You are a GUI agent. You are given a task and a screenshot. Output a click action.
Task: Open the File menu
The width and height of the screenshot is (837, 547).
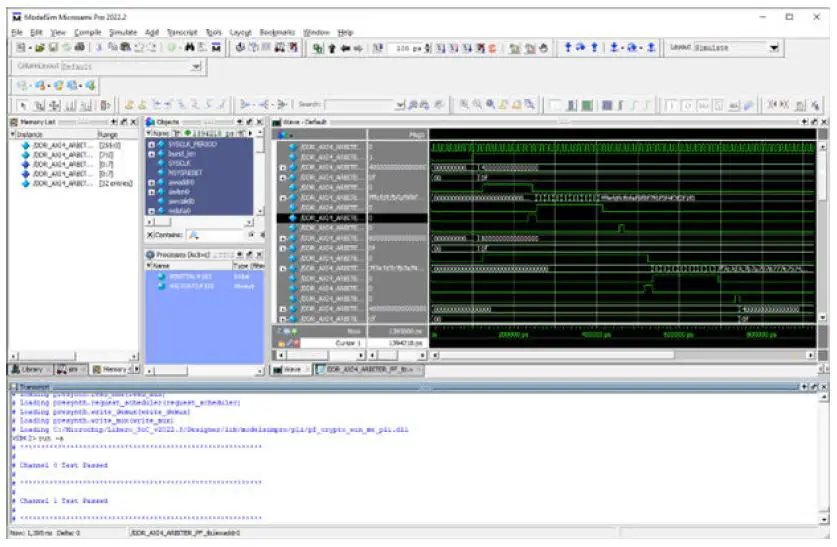coord(17,33)
